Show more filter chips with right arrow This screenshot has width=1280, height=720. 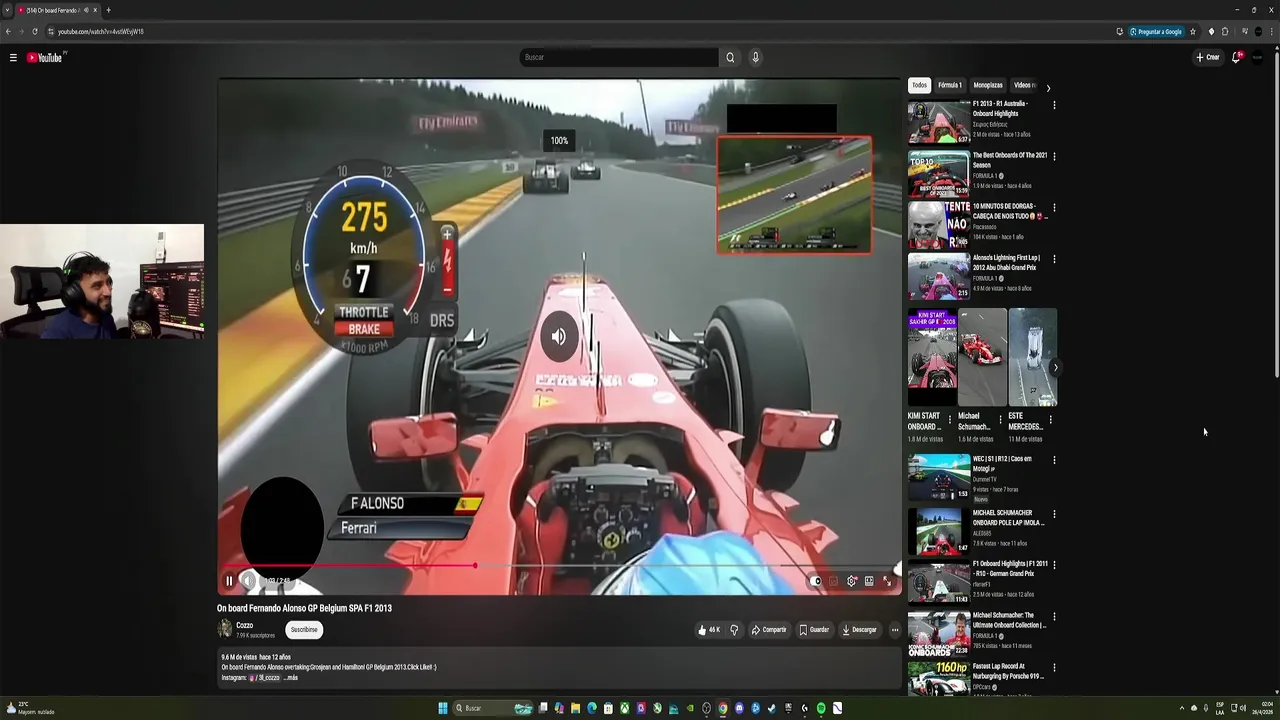pyautogui.click(x=1048, y=87)
